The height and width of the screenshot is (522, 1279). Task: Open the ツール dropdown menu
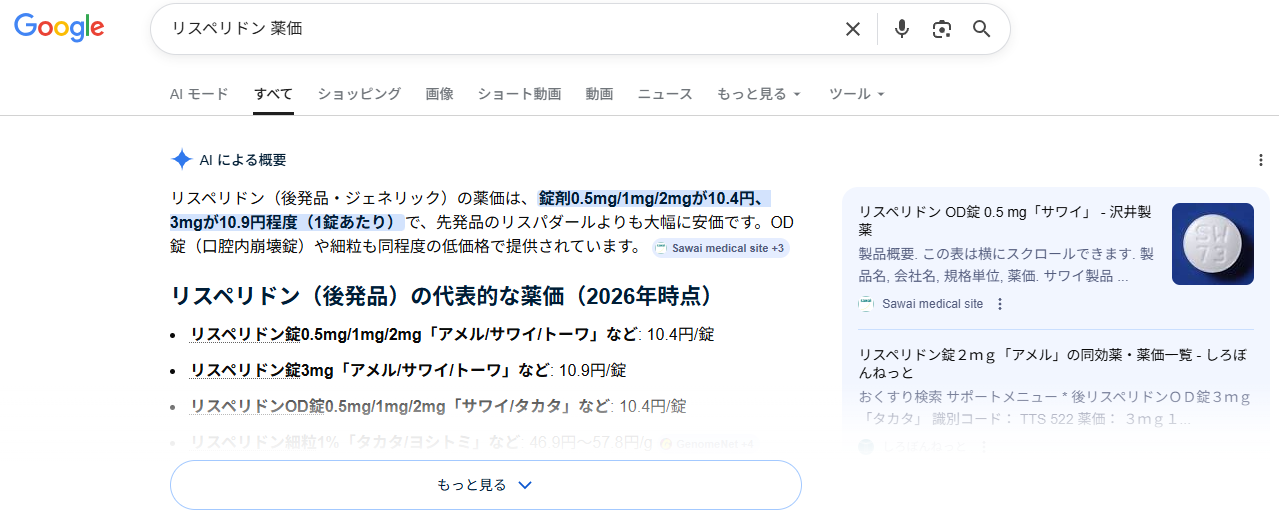coord(856,94)
